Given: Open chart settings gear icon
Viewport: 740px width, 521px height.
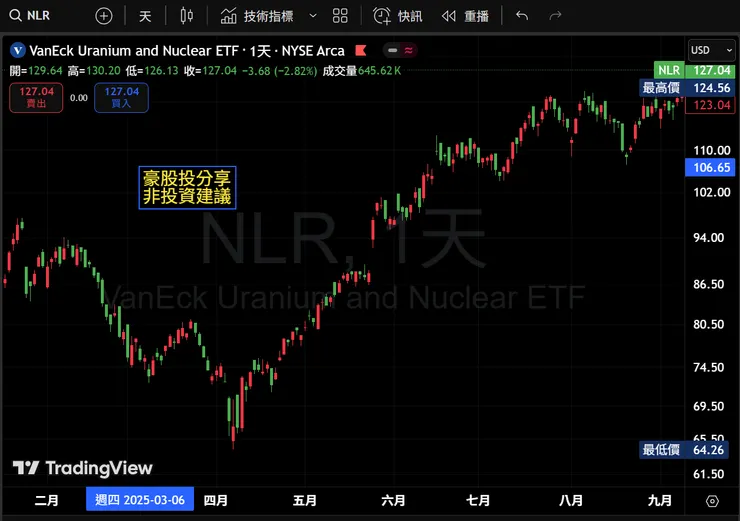Looking at the screenshot, I should click(712, 501).
